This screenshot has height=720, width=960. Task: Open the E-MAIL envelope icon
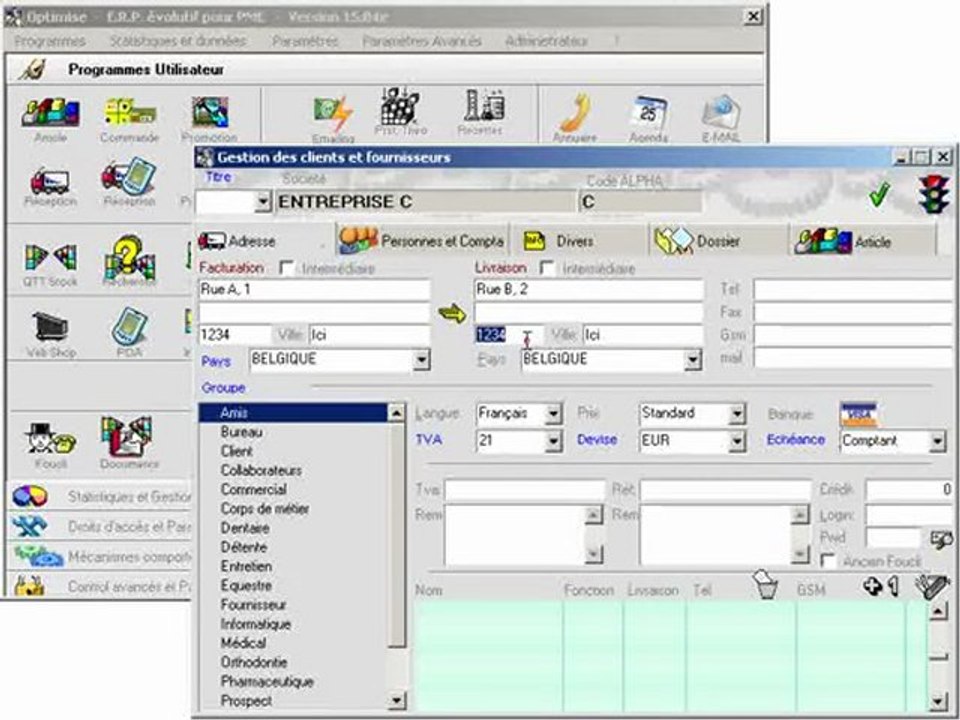click(x=722, y=119)
